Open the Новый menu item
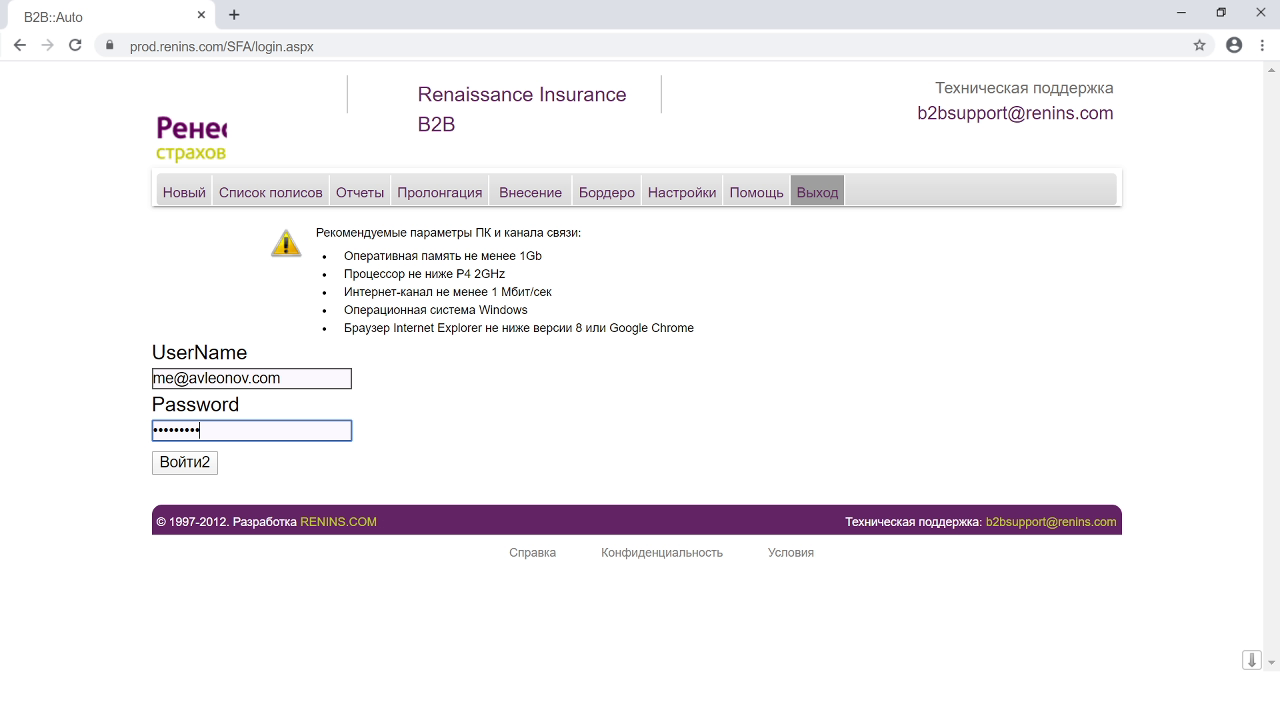 coord(184,192)
